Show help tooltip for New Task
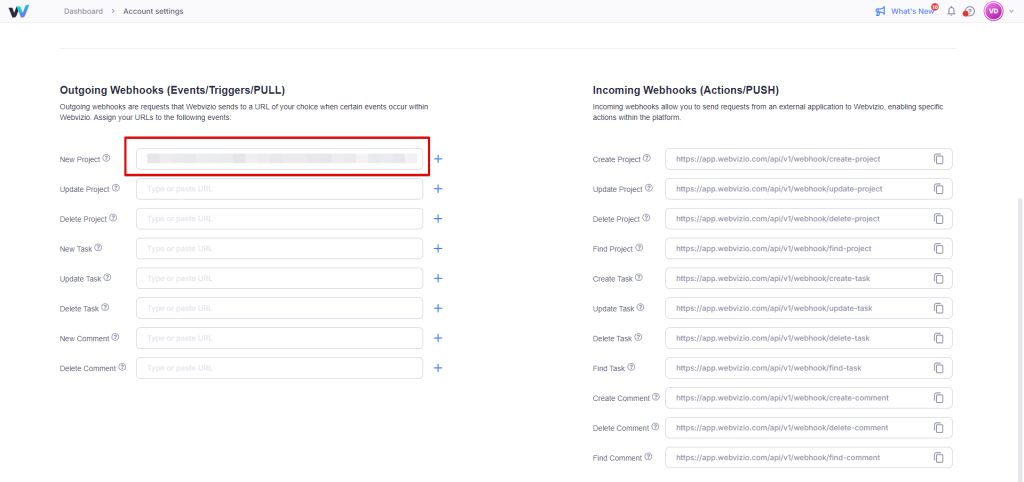The image size is (1024, 482). point(98,248)
